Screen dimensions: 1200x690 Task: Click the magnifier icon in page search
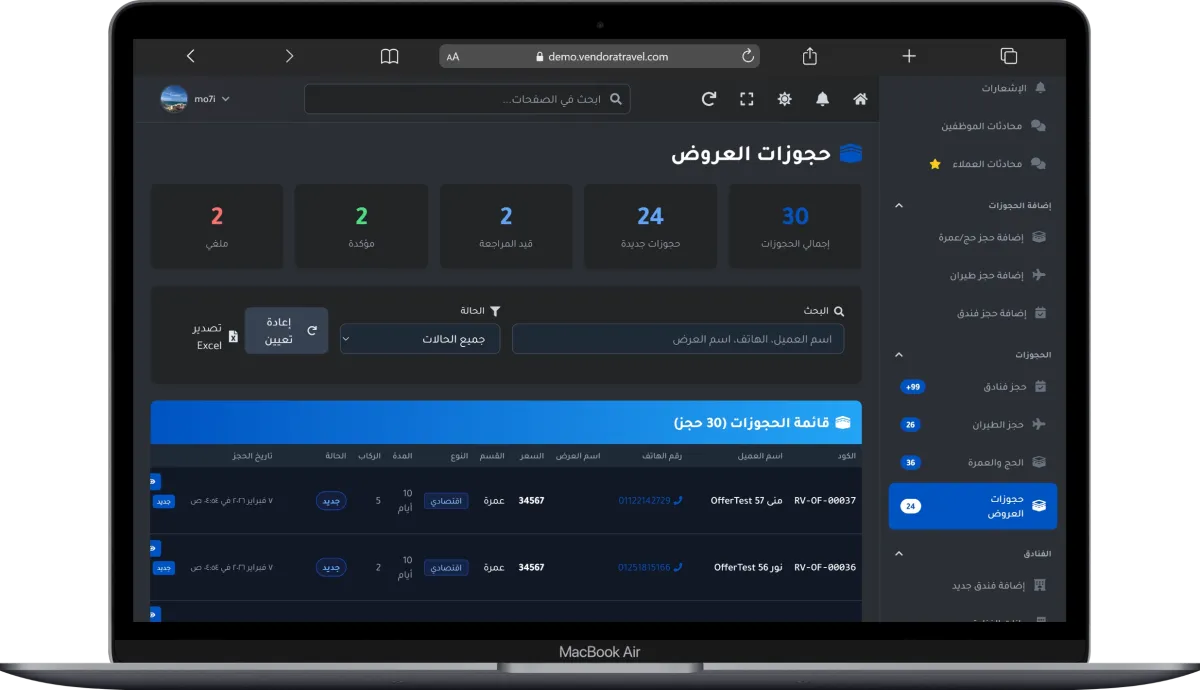(616, 99)
